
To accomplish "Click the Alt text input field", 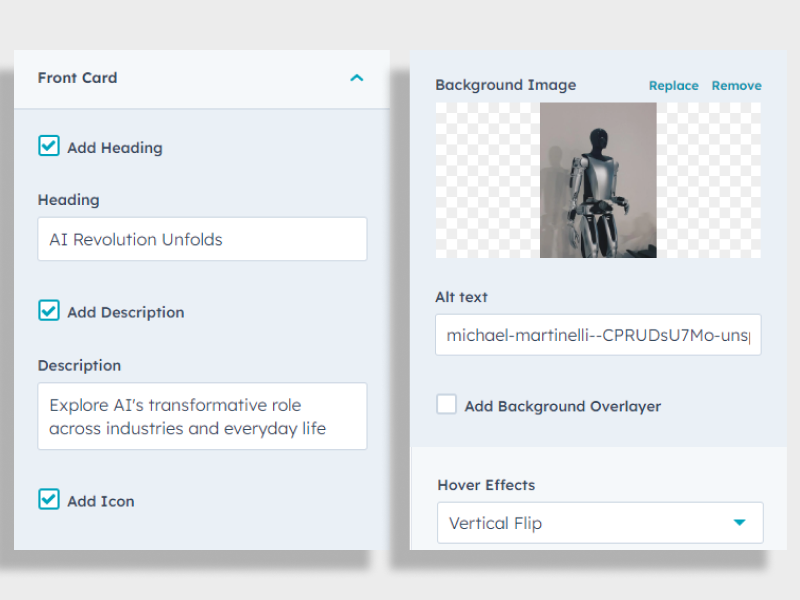I will tap(598, 335).
